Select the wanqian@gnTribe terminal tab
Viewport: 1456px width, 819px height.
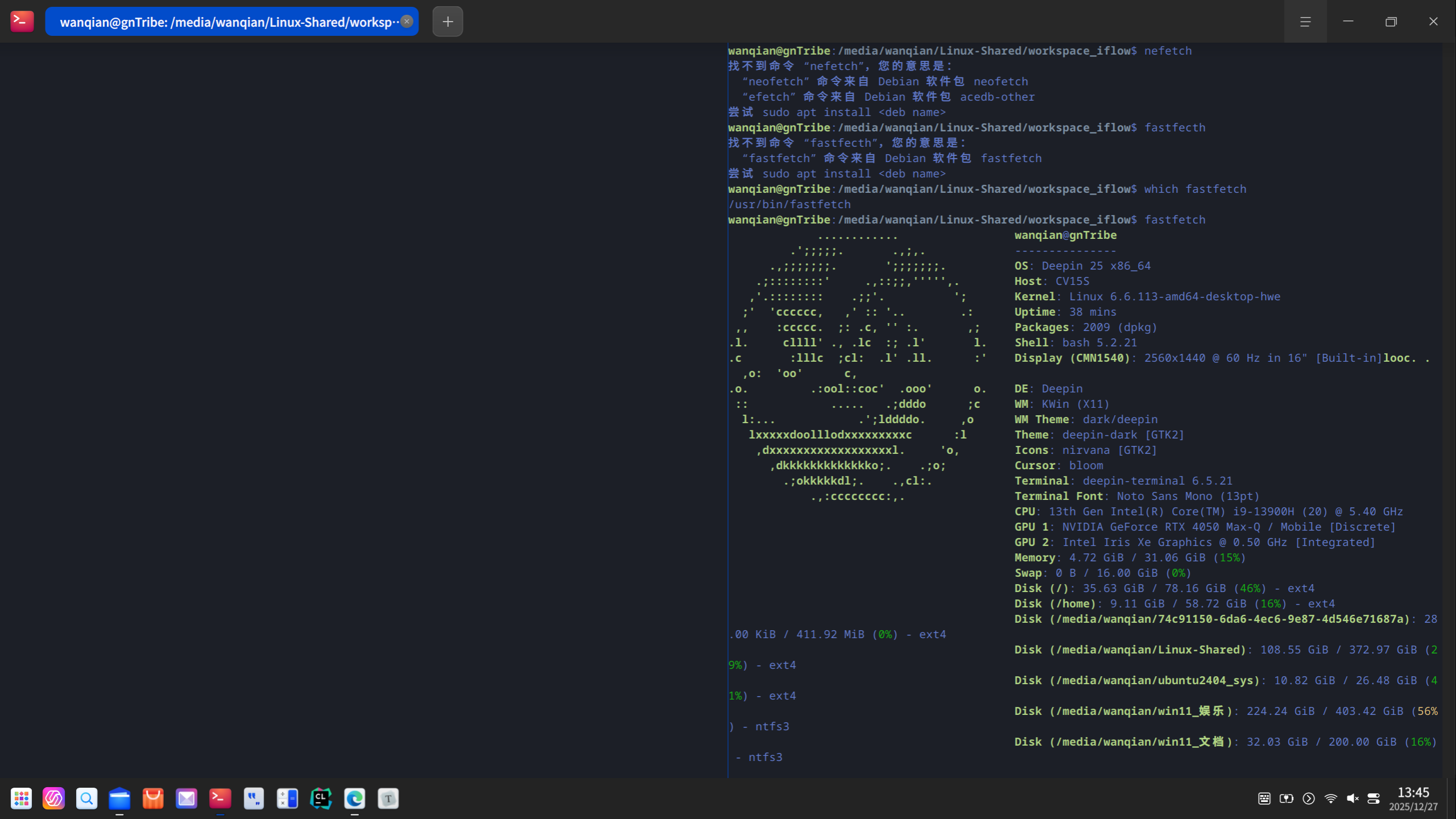(x=231, y=22)
